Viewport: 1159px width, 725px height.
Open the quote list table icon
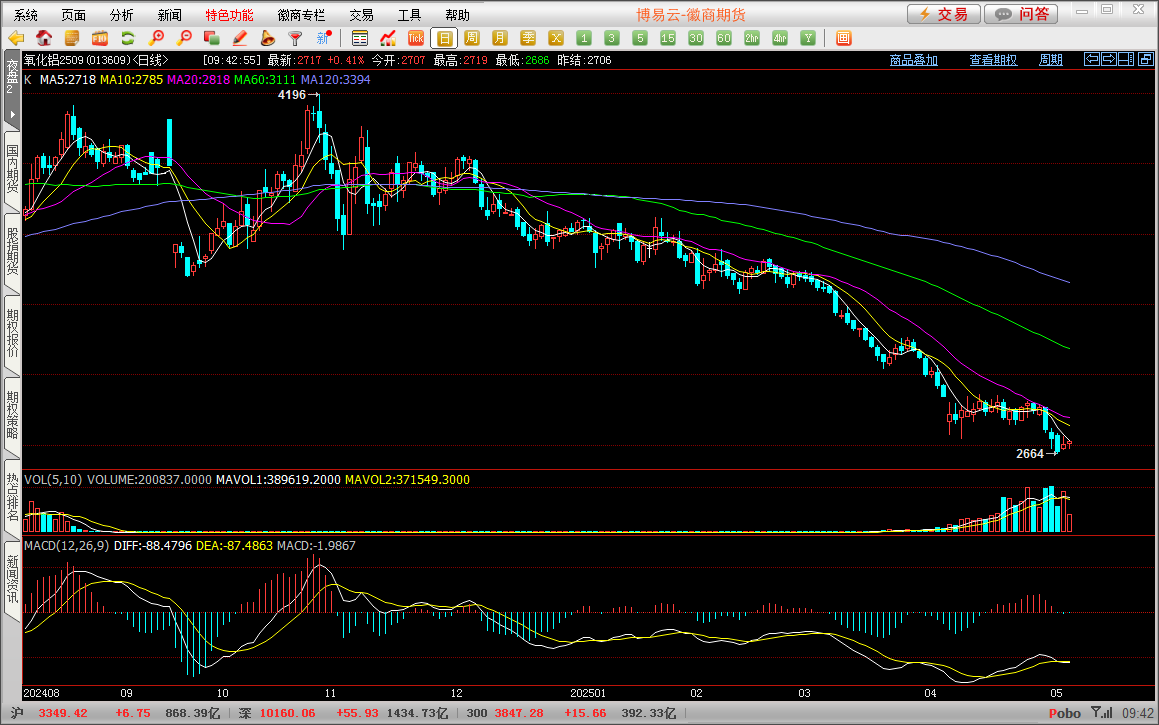[x=360, y=38]
